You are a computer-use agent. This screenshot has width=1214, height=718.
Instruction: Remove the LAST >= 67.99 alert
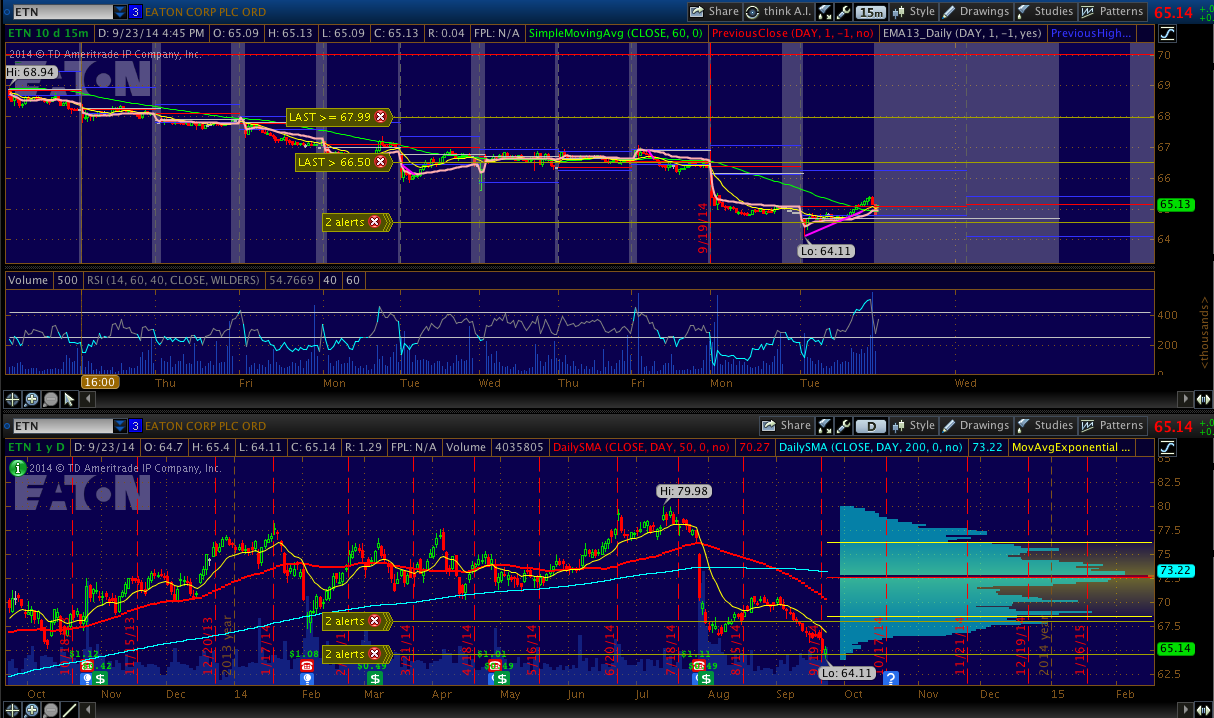coord(380,117)
